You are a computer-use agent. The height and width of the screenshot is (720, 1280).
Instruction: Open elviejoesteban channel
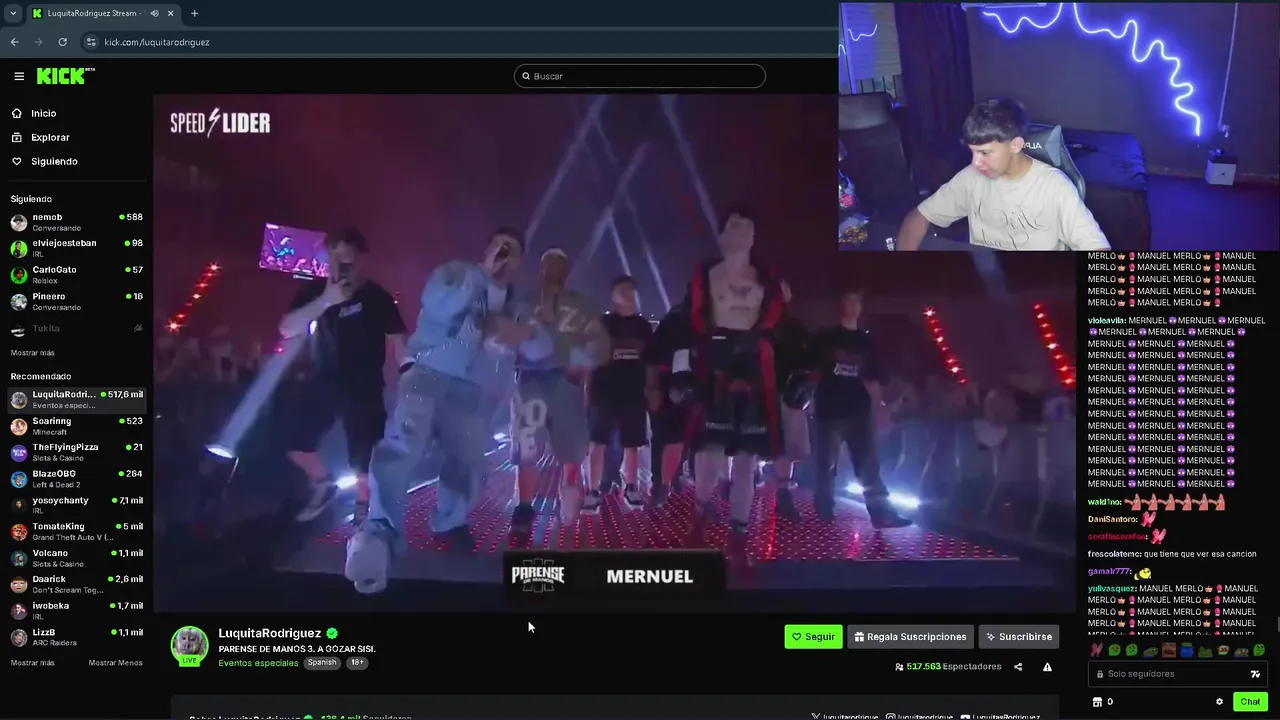tap(76, 248)
